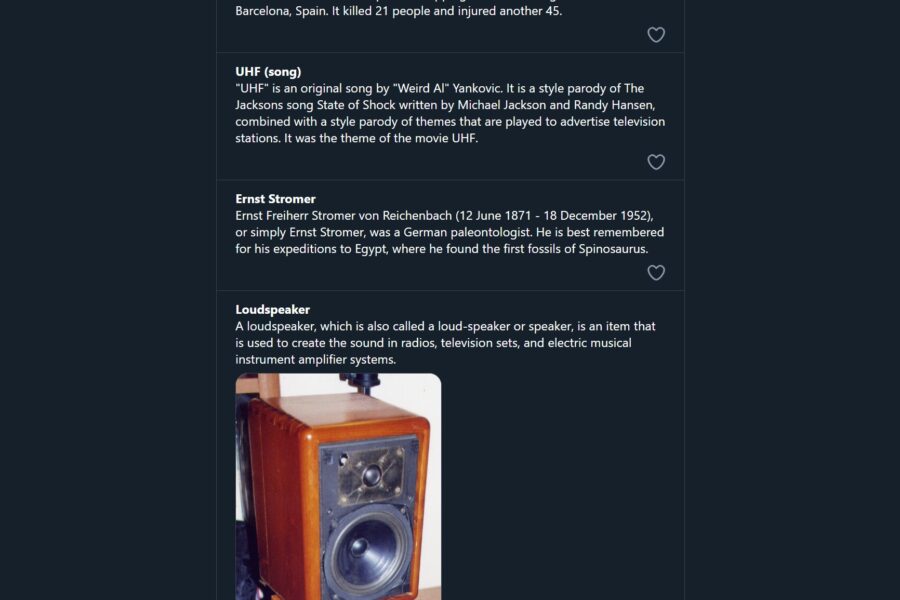Click the Ernst Stromer biography paragraph
This screenshot has width=900, height=600.
coord(450,232)
